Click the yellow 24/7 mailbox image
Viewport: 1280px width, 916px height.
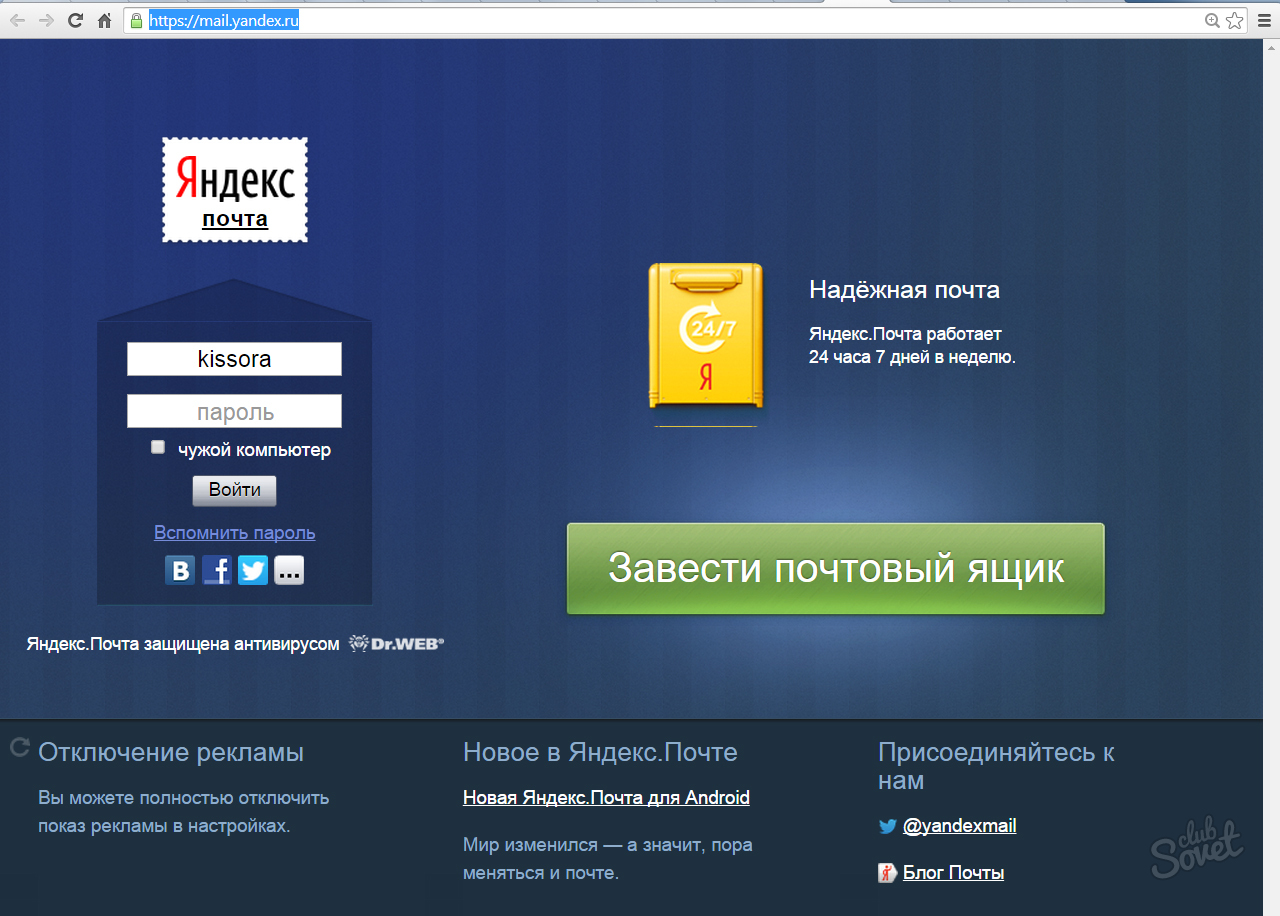(x=705, y=336)
